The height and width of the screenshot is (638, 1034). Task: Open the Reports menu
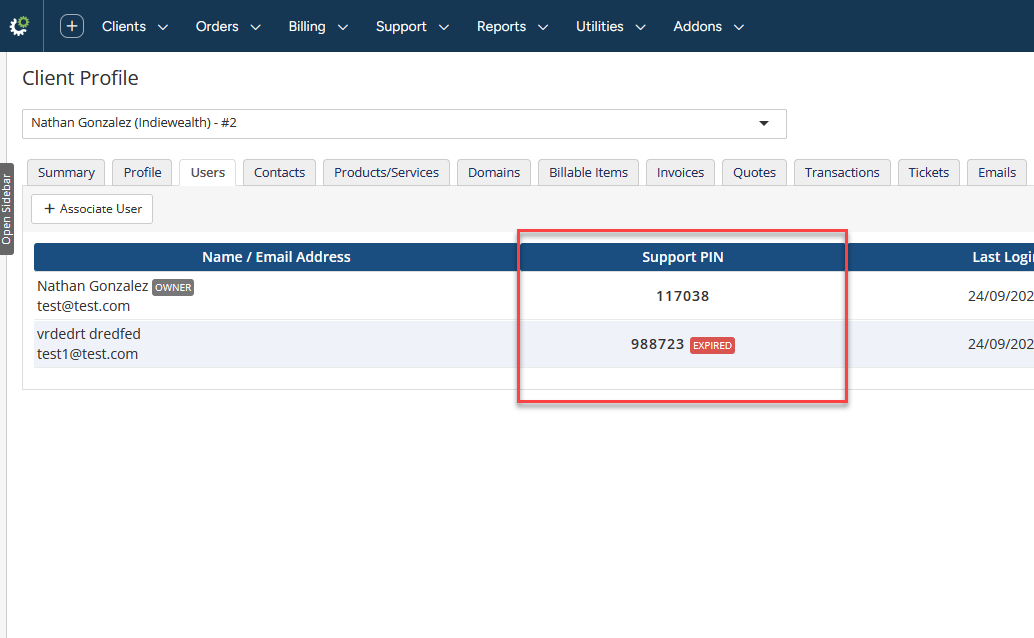click(512, 26)
